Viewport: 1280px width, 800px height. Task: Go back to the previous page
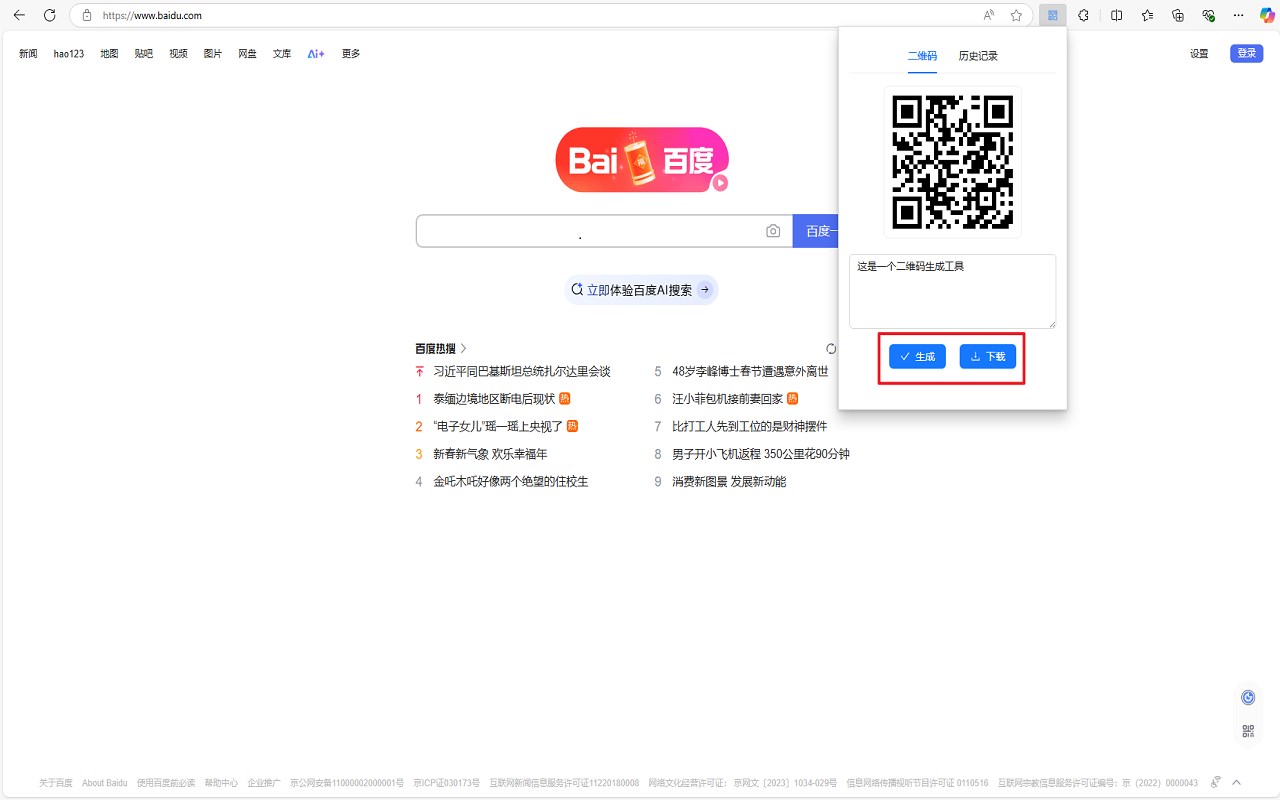click(x=19, y=15)
